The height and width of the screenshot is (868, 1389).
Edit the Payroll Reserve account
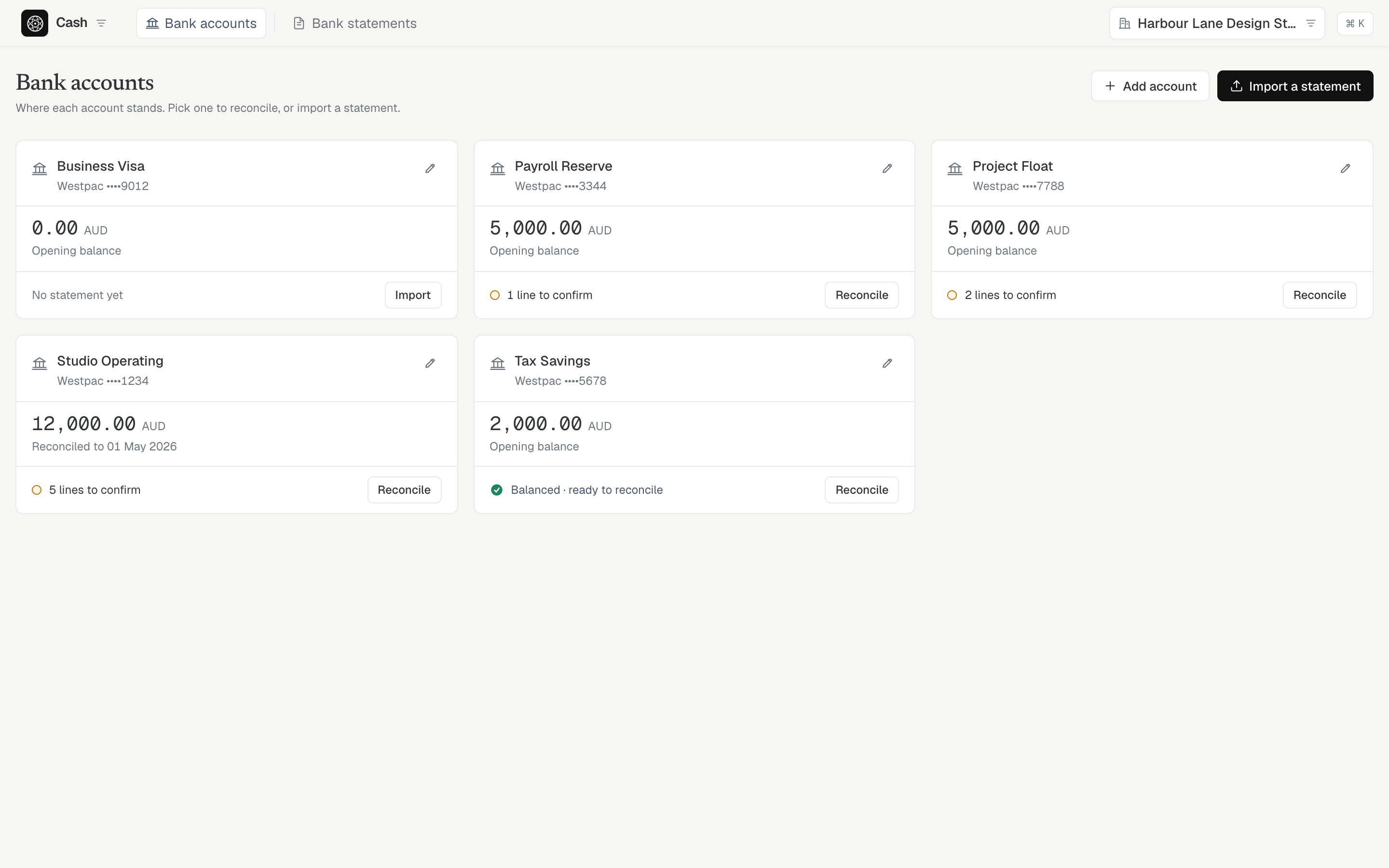(887, 168)
